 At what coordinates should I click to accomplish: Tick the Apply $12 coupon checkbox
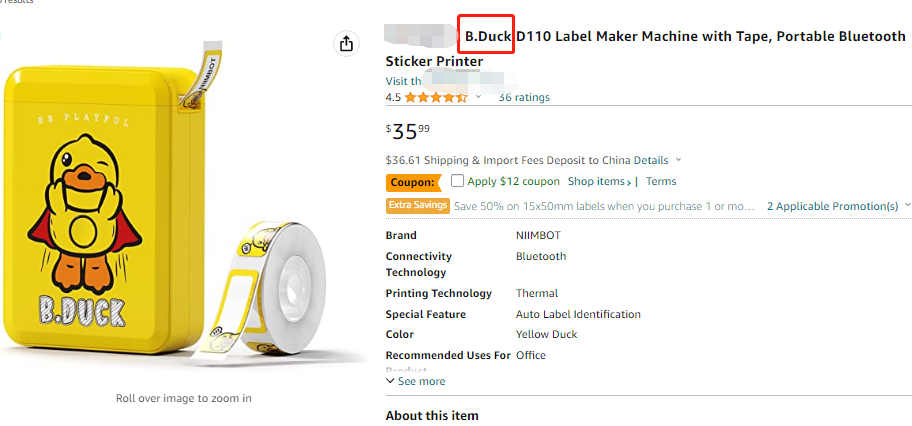pos(457,181)
